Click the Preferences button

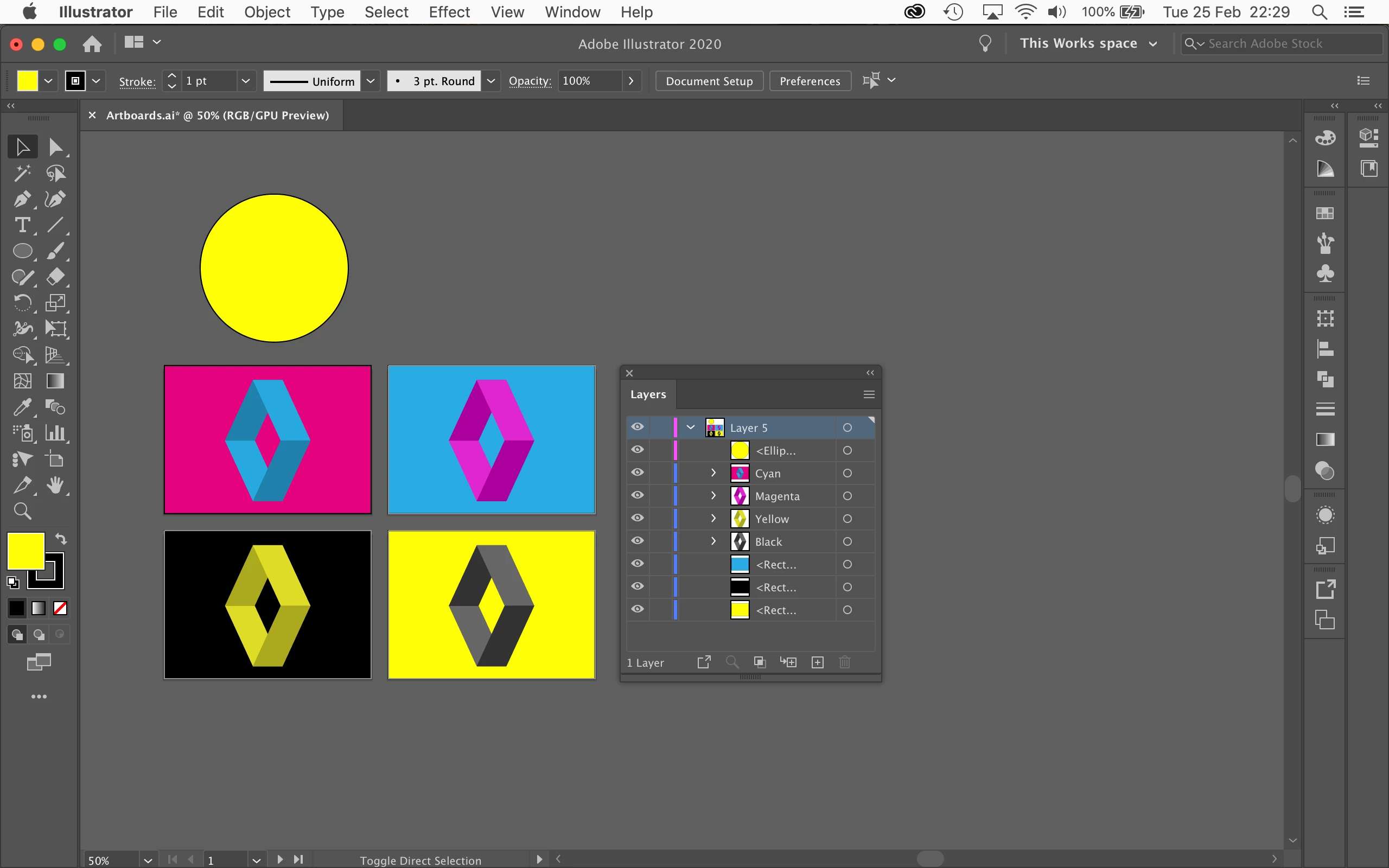pos(810,81)
